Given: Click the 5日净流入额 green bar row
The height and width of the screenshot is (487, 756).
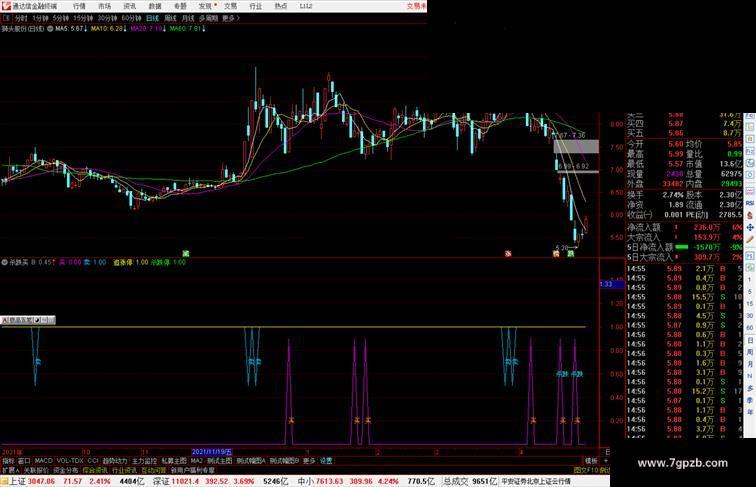Looking at the screenshot, I should (685, 247).
